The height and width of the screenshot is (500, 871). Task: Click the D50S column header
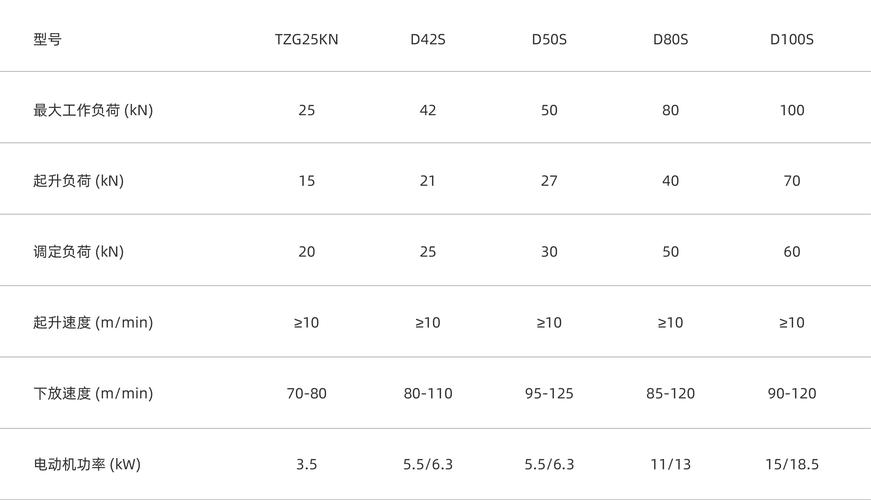(549, 40)
